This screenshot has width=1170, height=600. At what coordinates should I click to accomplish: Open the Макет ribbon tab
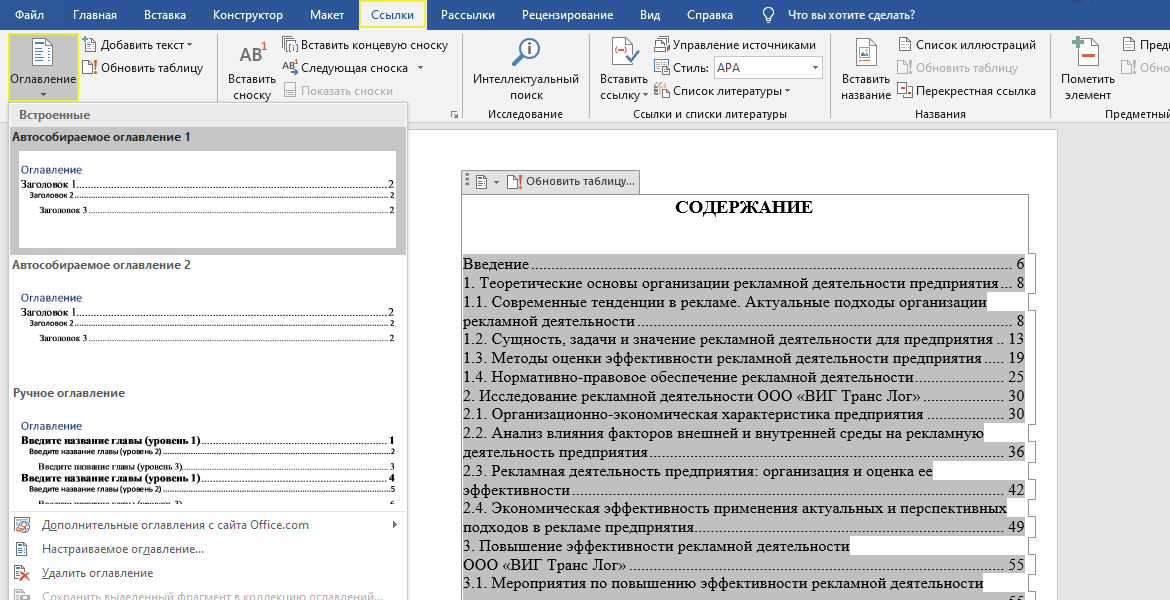coord(326,15)
